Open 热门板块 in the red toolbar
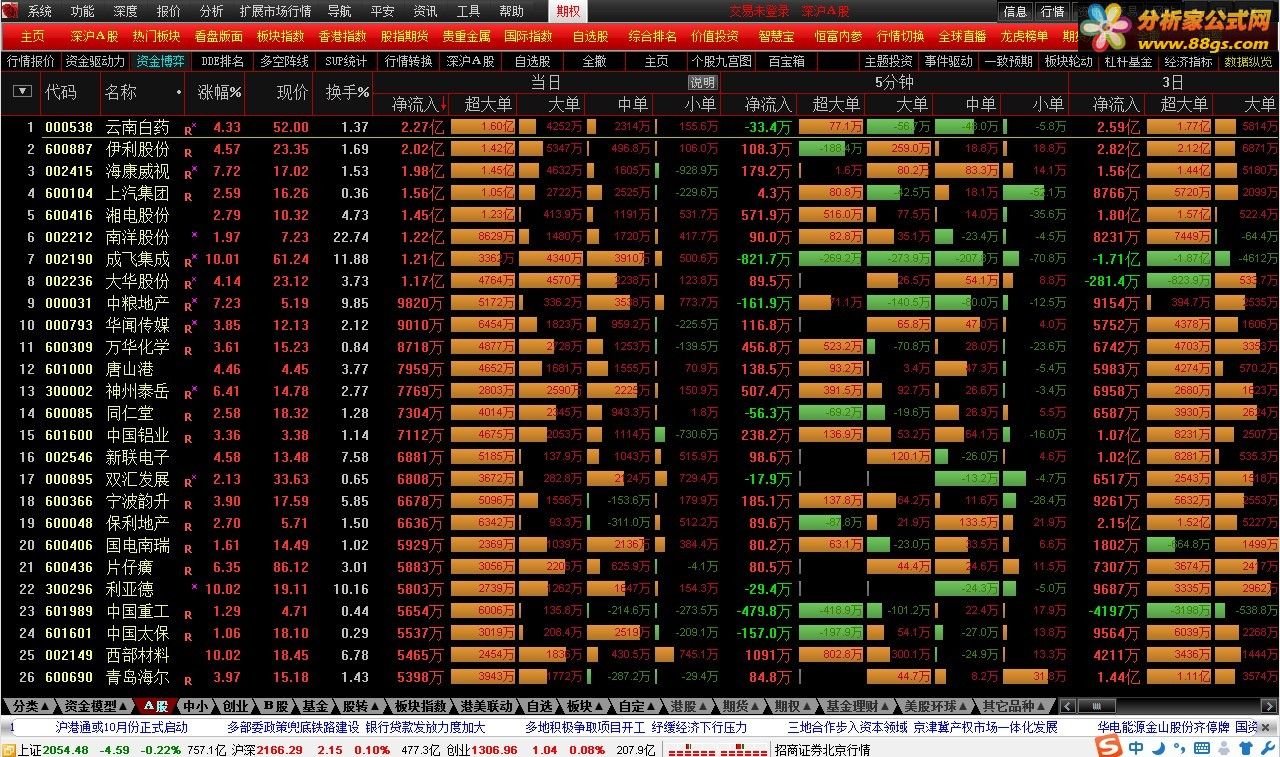This screenshot has height=757, width=1280. pos(157,36)
